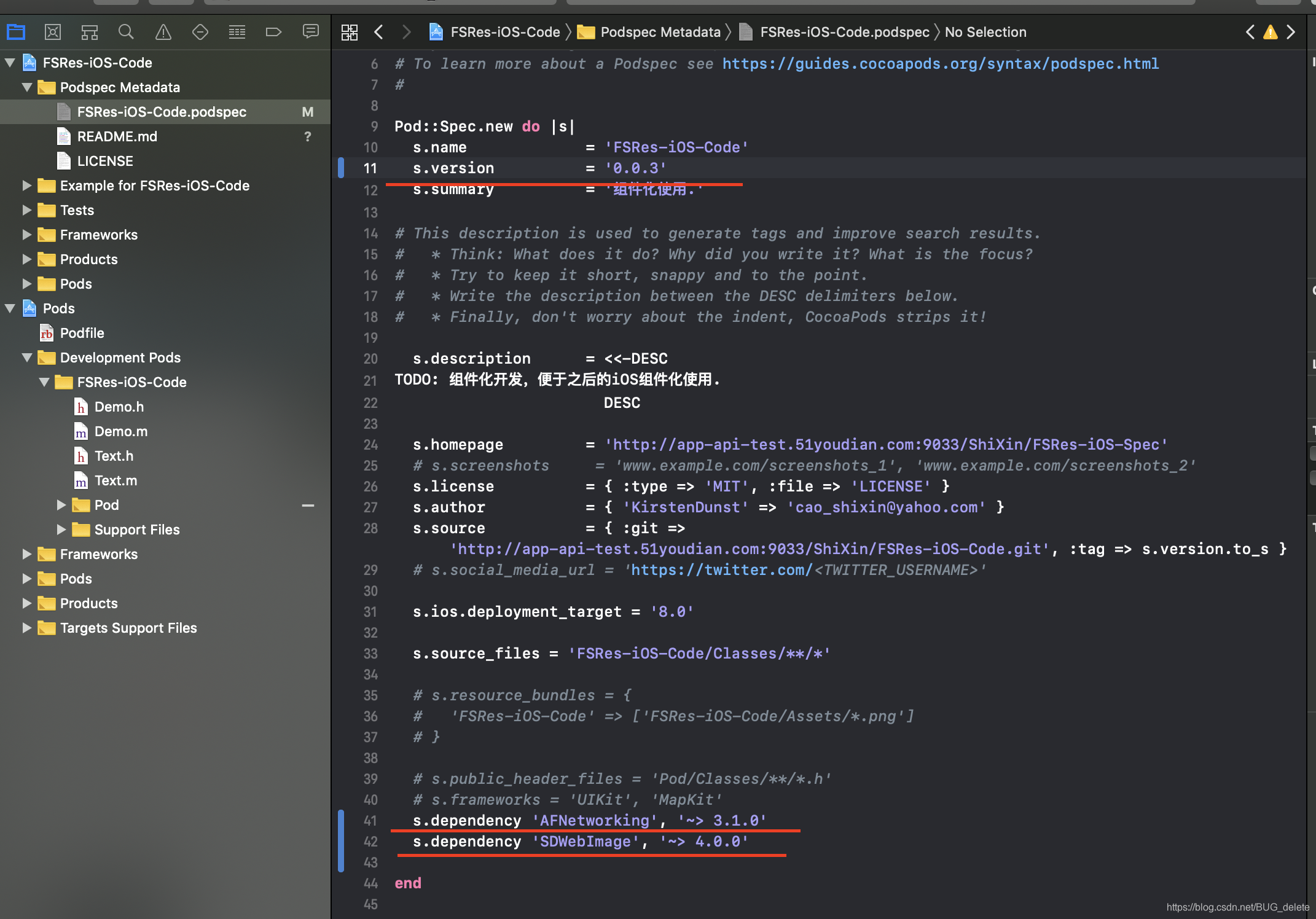Click line number 41 in the gutter
The width and height of the screenshot is (1316, 919).
tap(370, 821)
